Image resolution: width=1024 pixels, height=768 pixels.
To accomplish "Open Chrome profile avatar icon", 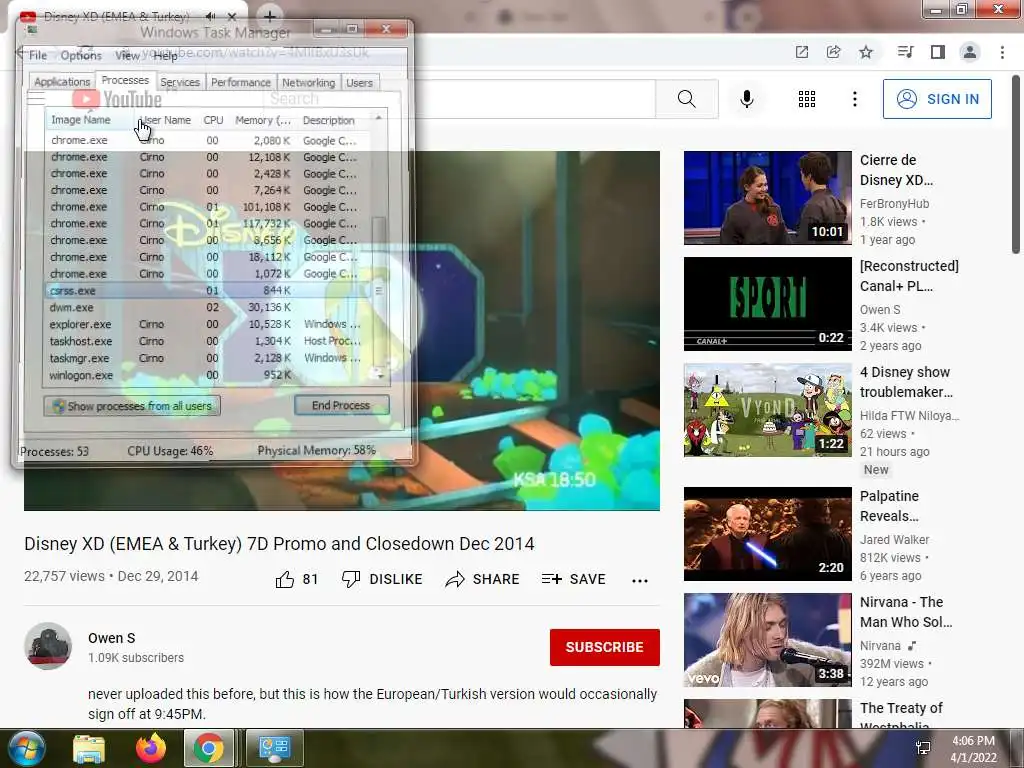I will click(970, 52).
